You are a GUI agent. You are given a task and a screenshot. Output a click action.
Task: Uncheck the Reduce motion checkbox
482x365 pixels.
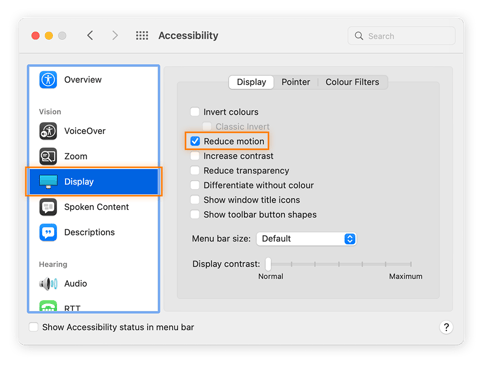[195, 141]
